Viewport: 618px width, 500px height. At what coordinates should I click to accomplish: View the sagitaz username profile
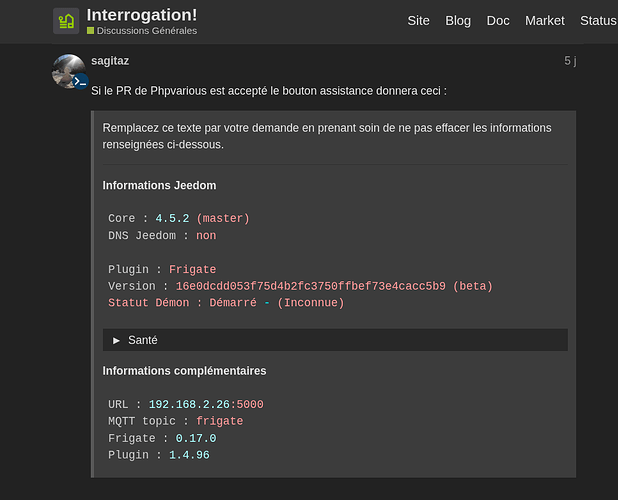point(110,61)
